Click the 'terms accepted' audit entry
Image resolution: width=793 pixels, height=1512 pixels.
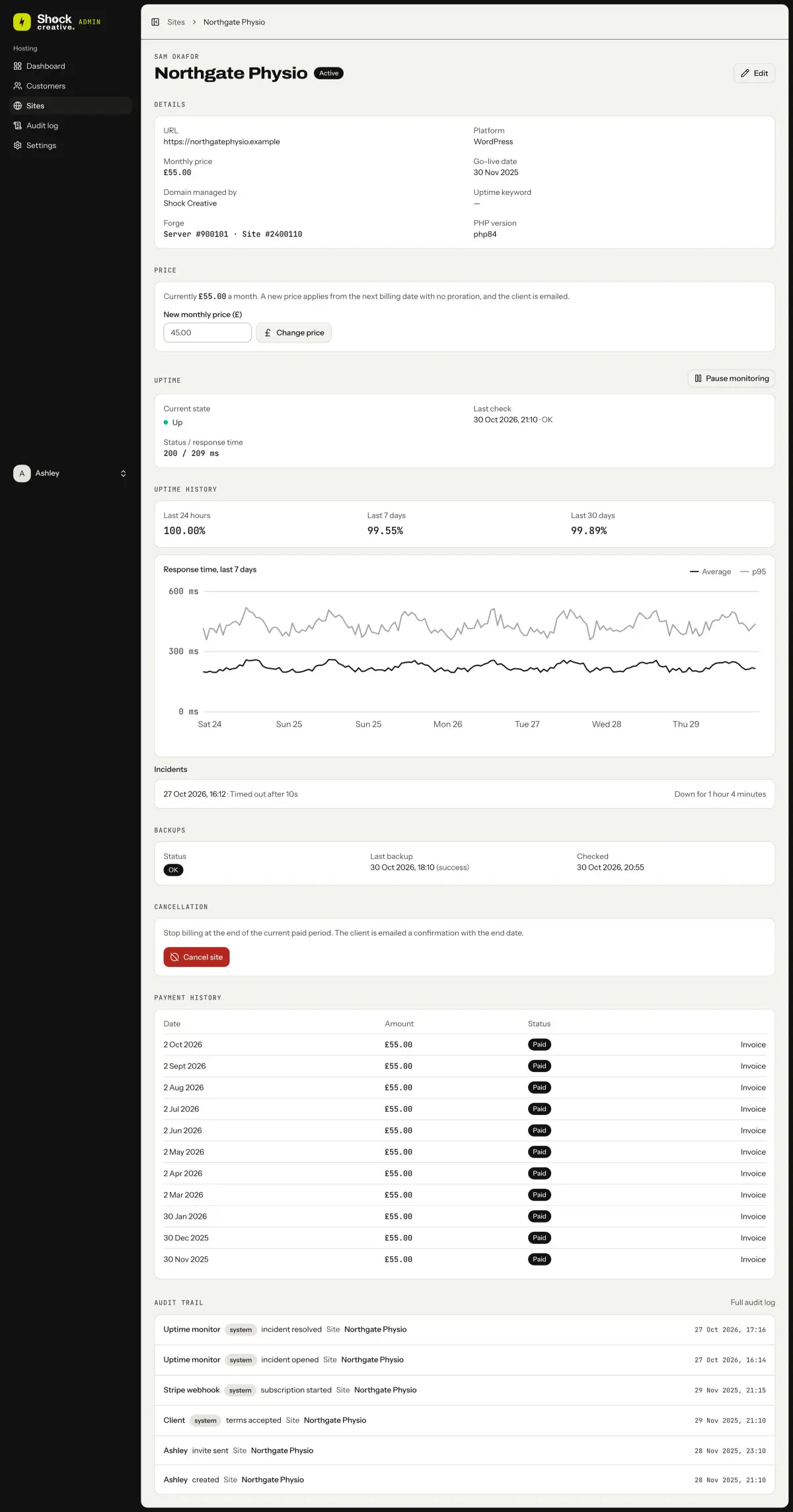pyautogui.click(x=465, y=1420)
